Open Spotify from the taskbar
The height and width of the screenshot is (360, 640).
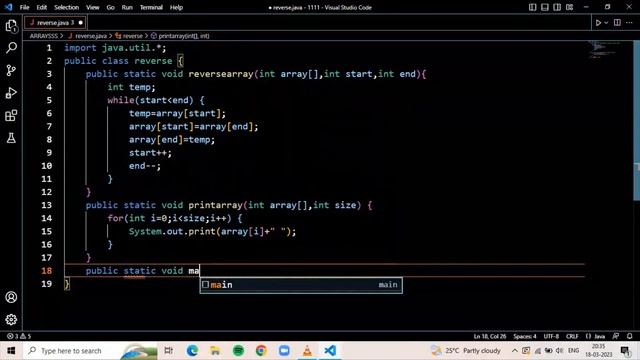[x=238, y=350]
